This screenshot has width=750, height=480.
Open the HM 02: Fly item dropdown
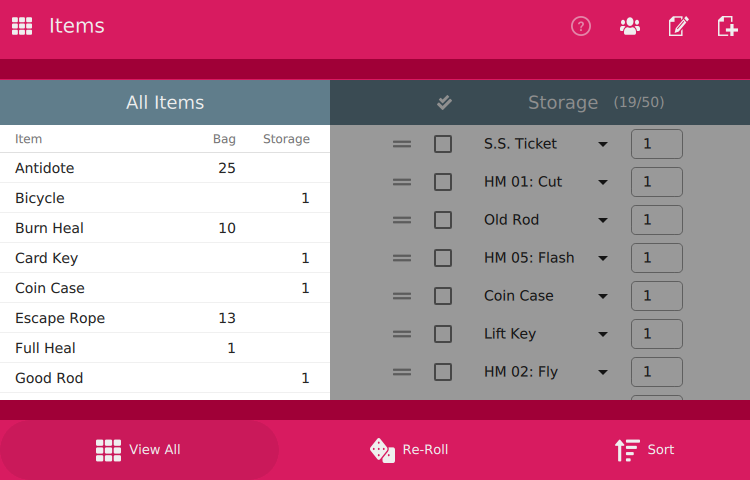(x=603, y=372)
